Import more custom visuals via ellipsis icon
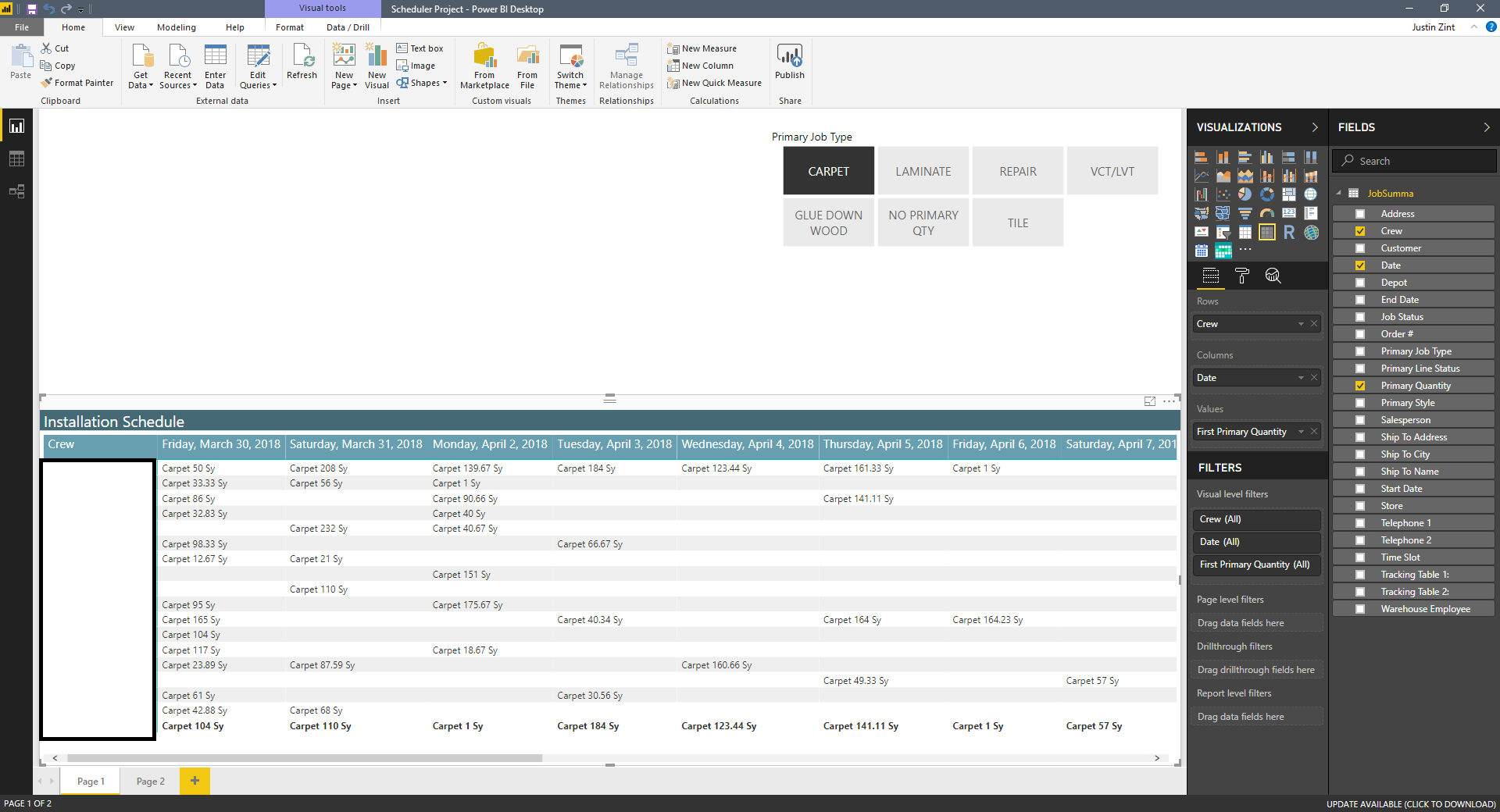This screenshot has width=1500, height=812. pyautogui.click(x=1245, y=250)
